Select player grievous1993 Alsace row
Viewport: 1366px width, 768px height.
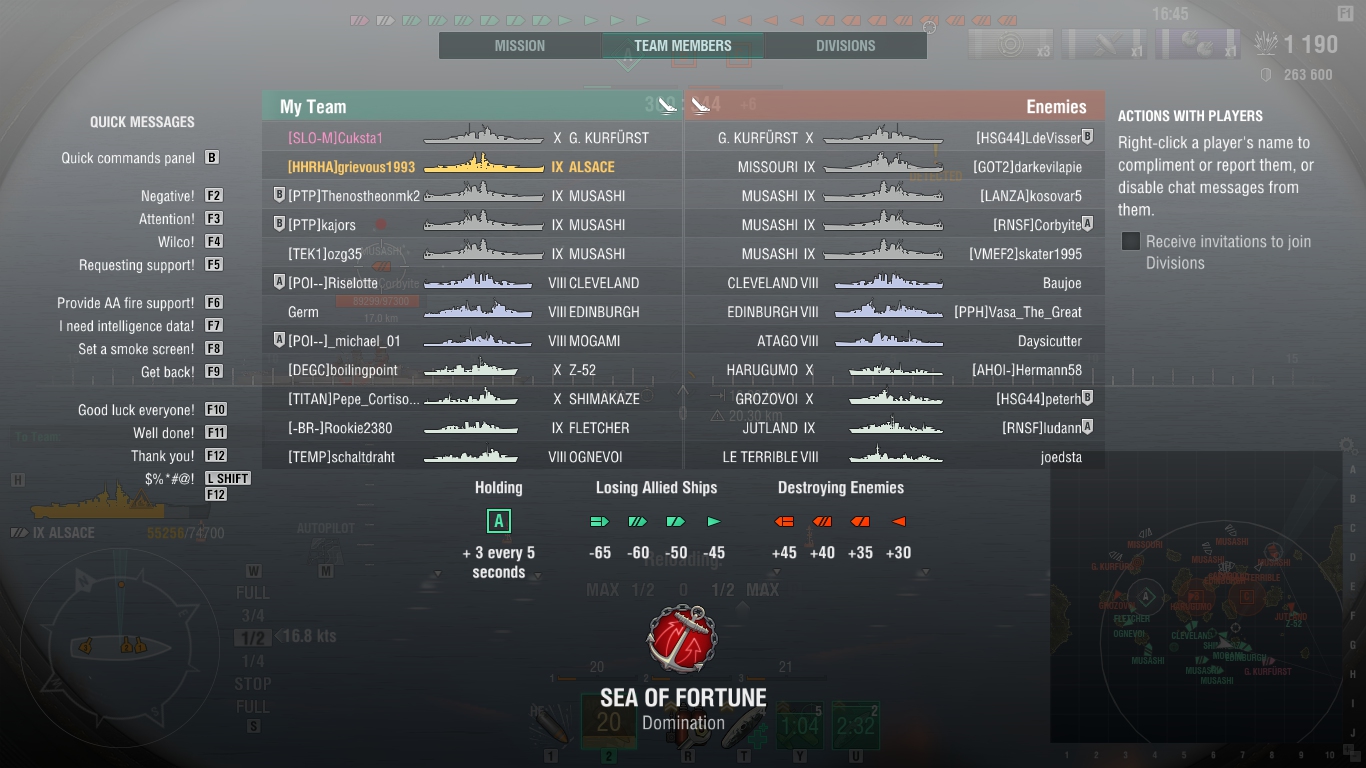(471, 167)
